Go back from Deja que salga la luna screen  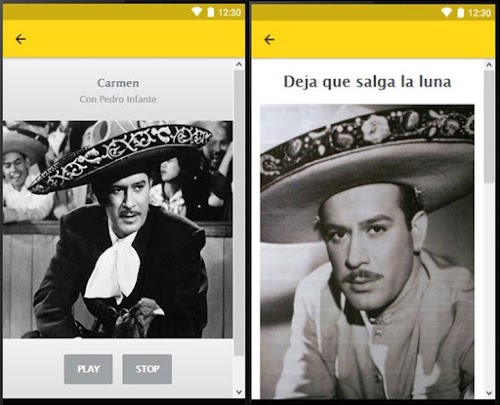269,40
